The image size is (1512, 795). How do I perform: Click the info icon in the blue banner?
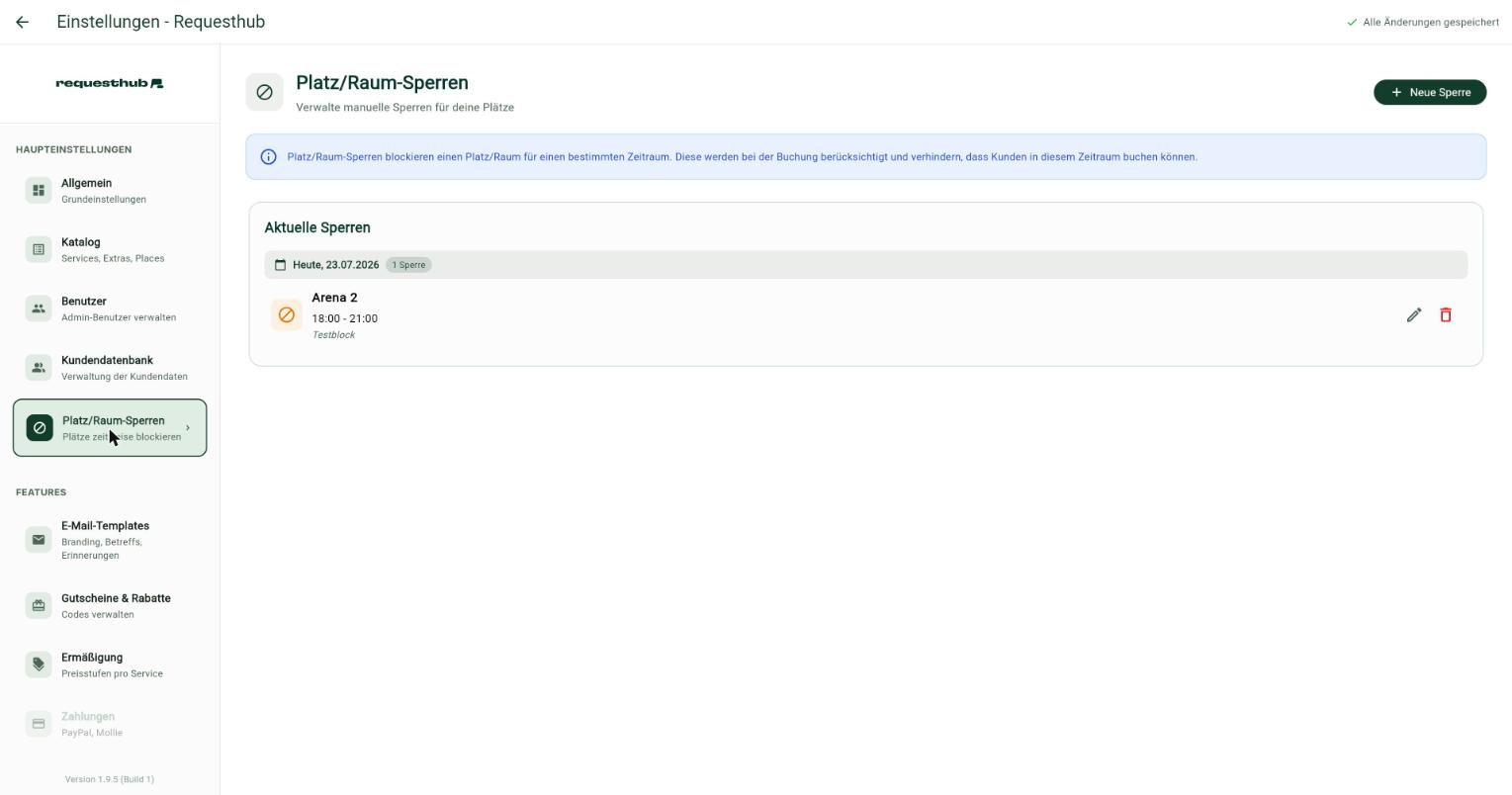[268, 157]
